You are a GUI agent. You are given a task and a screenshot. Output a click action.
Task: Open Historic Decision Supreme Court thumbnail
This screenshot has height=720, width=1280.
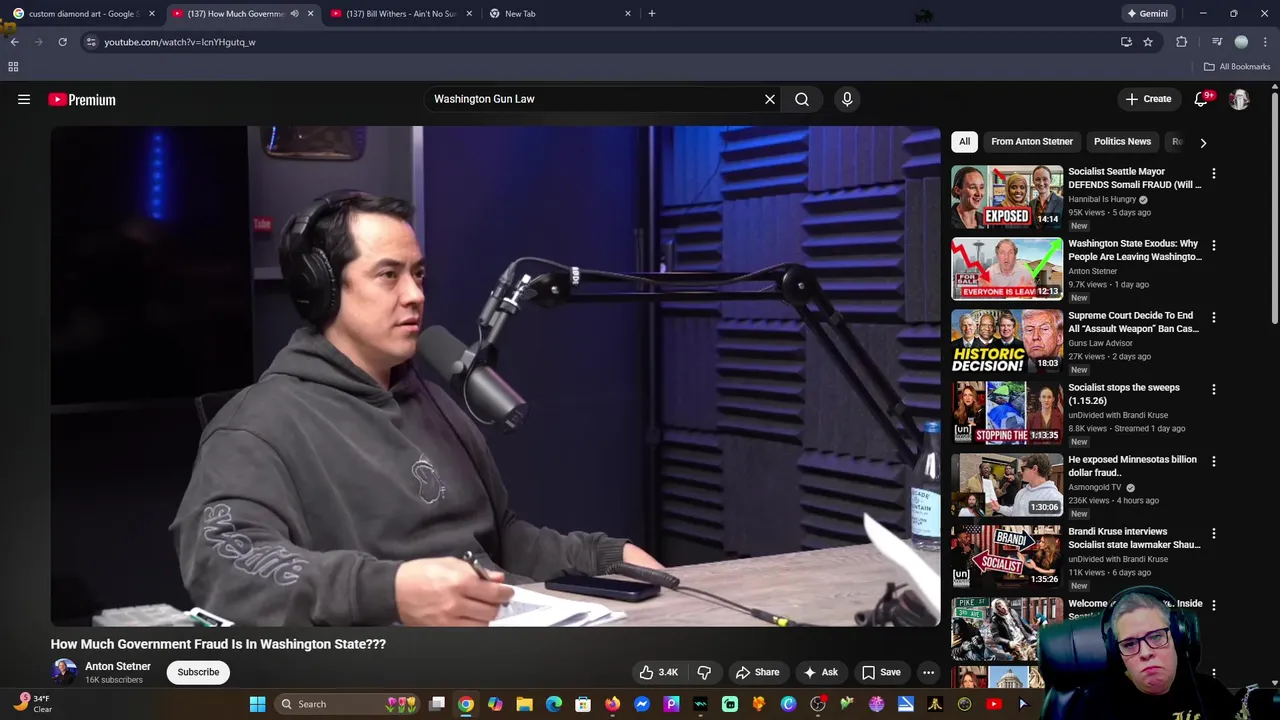1006,341
